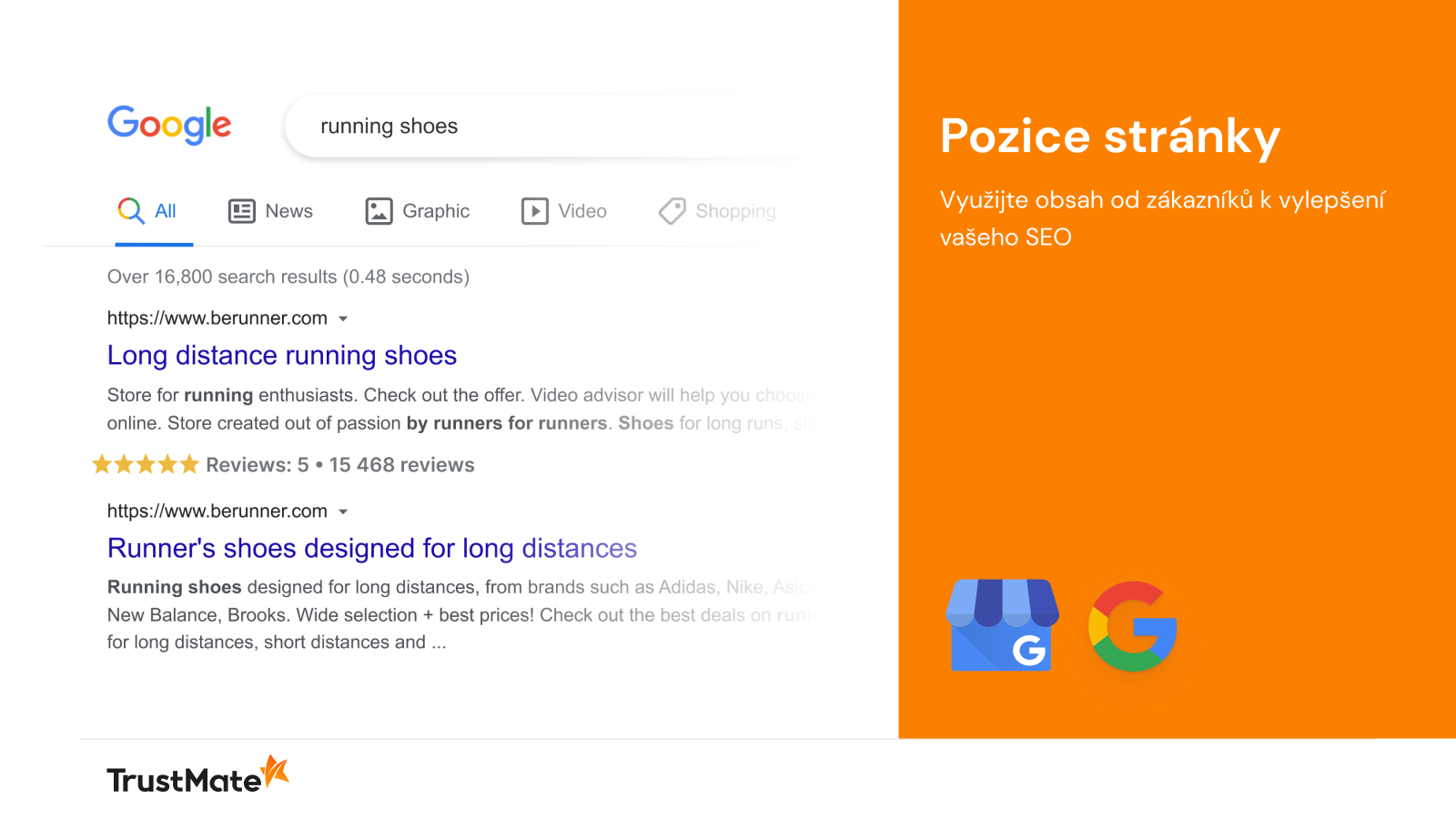The height and width of the screenshot is (819, 1456).
Task: Click the running shoes search field
Action: (x=546, y=126)
